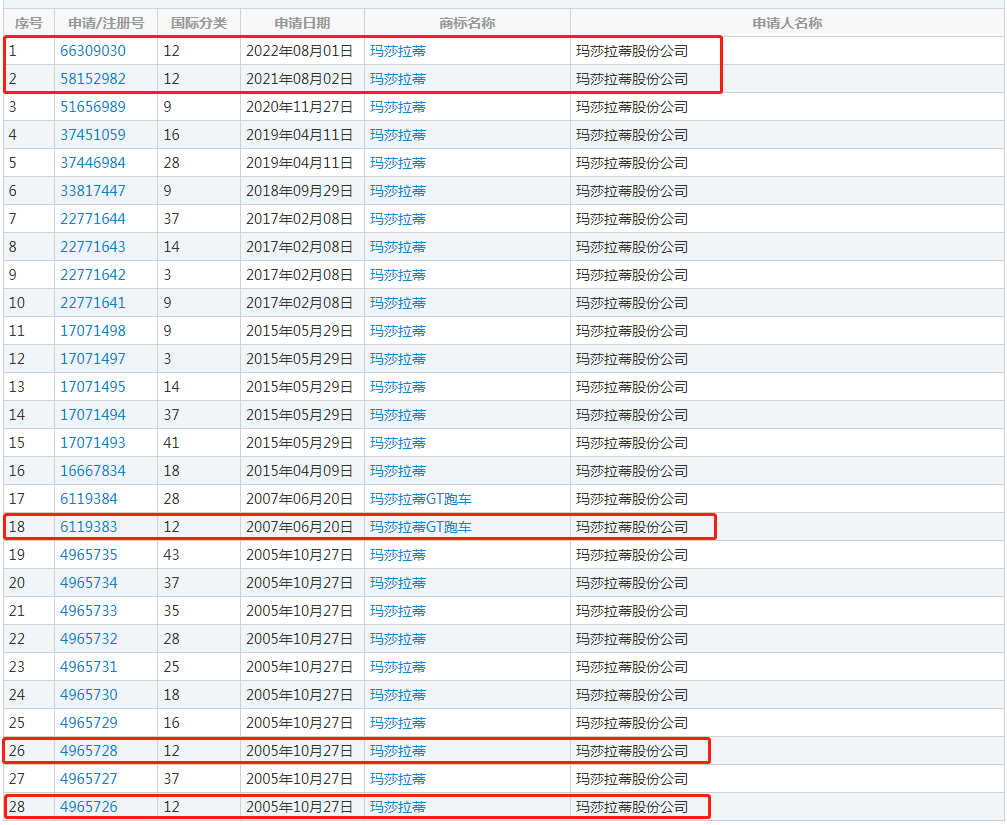Open registration number 4965735

pyautogui.click(x=88, y=555)
